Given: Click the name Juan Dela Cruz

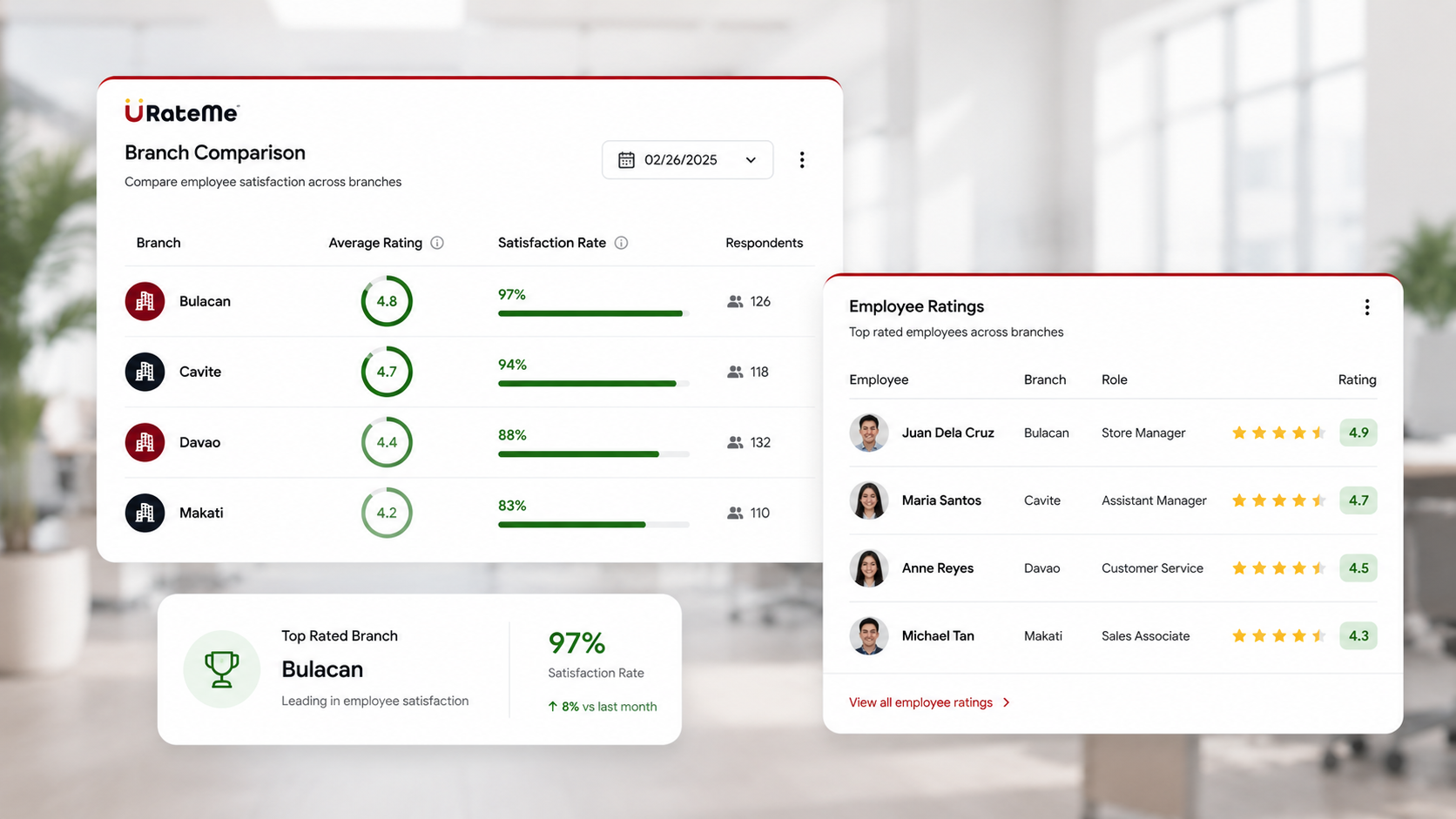Looking at the screenshot, I should click(x=947, y=433).
